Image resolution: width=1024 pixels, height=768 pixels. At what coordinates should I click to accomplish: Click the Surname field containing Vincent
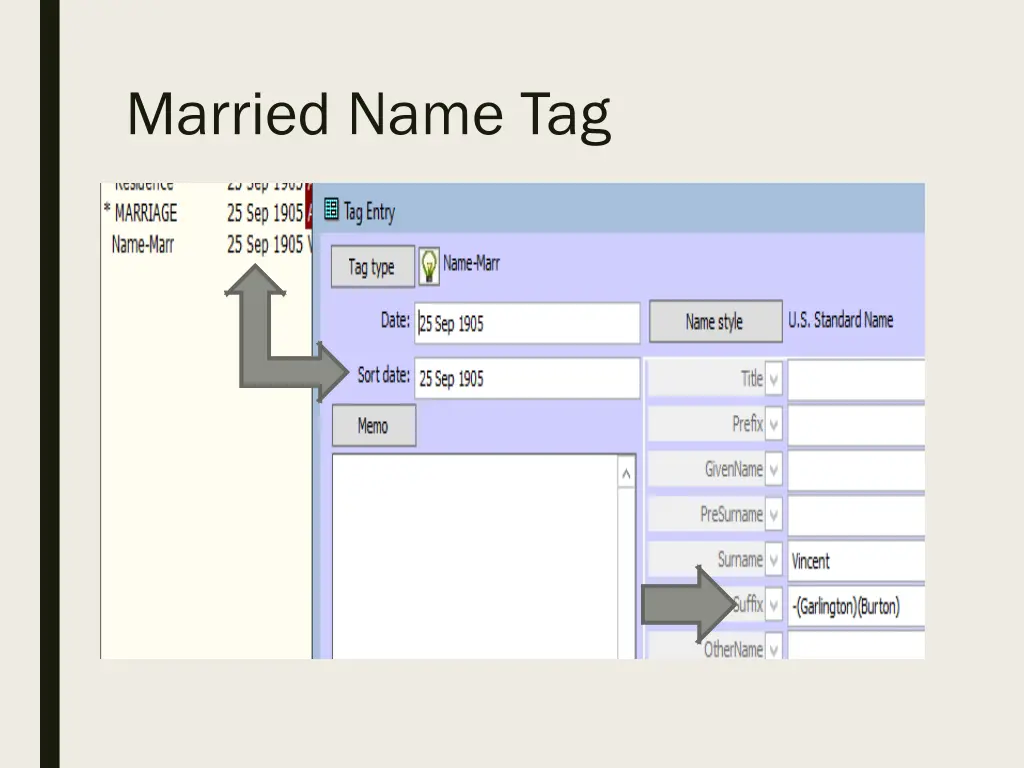tap(856, 561)
